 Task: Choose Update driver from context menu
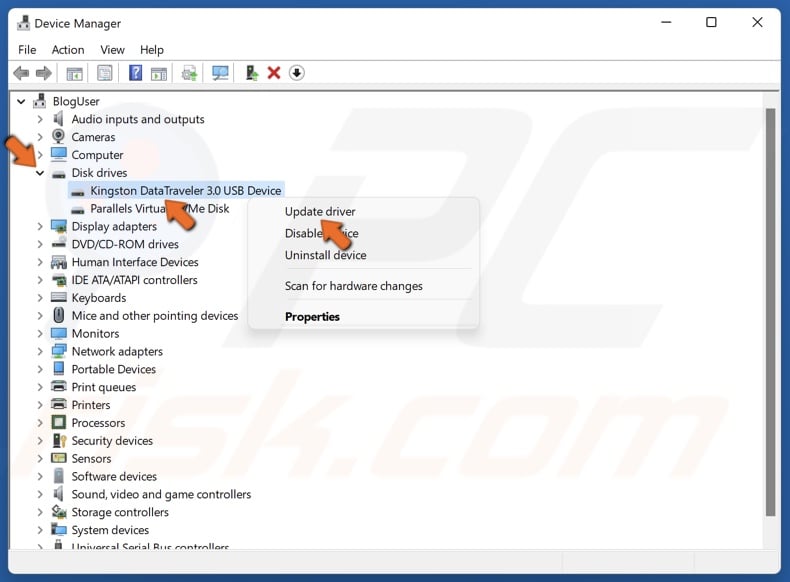tap(320, 212)
